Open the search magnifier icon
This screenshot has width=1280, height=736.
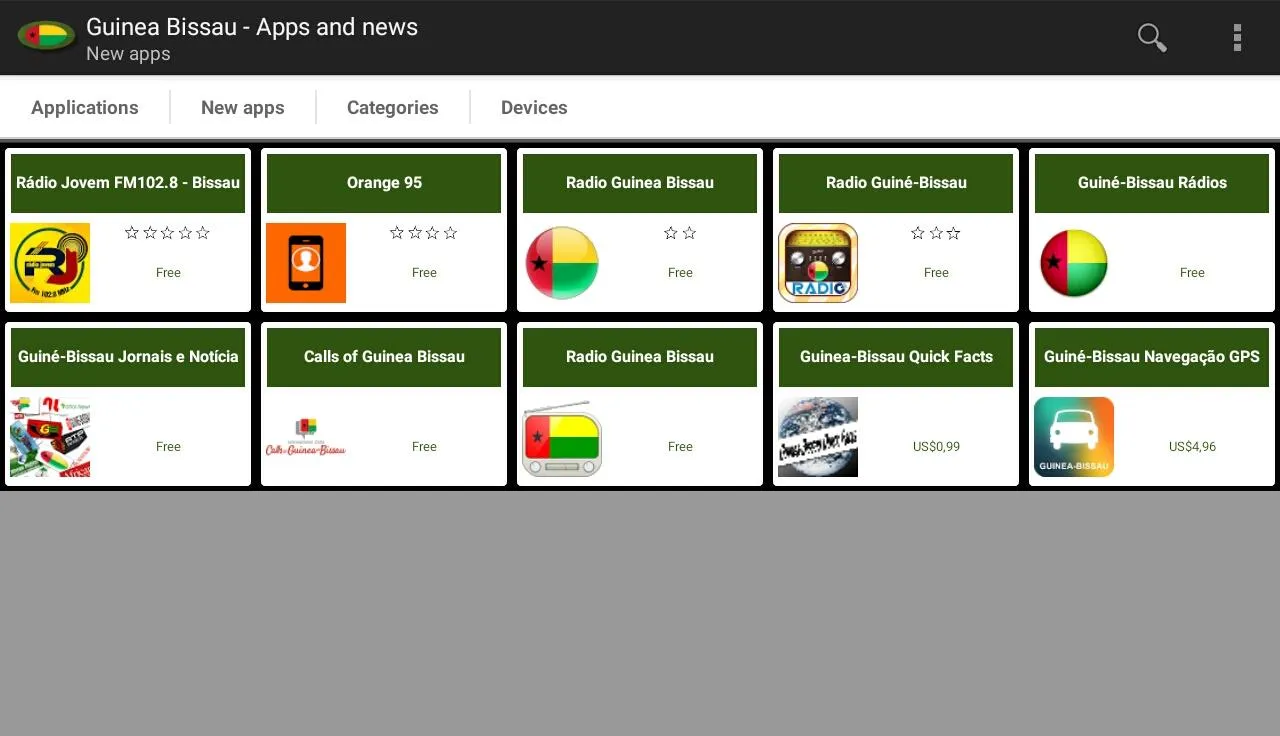1152,38
